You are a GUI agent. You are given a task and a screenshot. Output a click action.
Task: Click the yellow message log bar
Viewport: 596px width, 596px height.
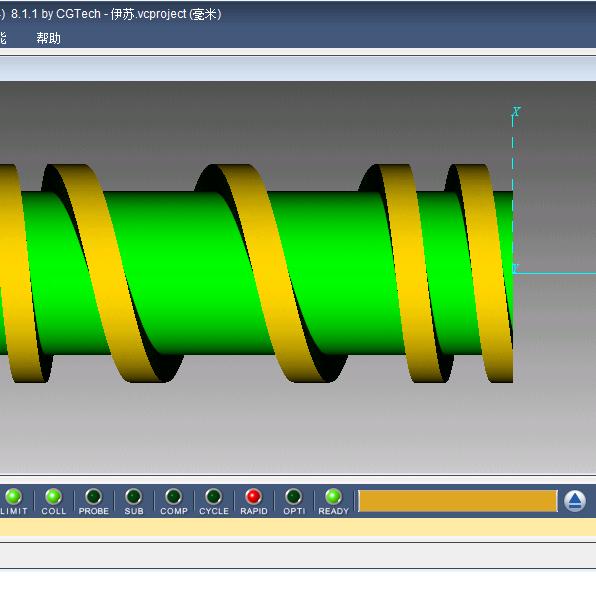[298, 527]
